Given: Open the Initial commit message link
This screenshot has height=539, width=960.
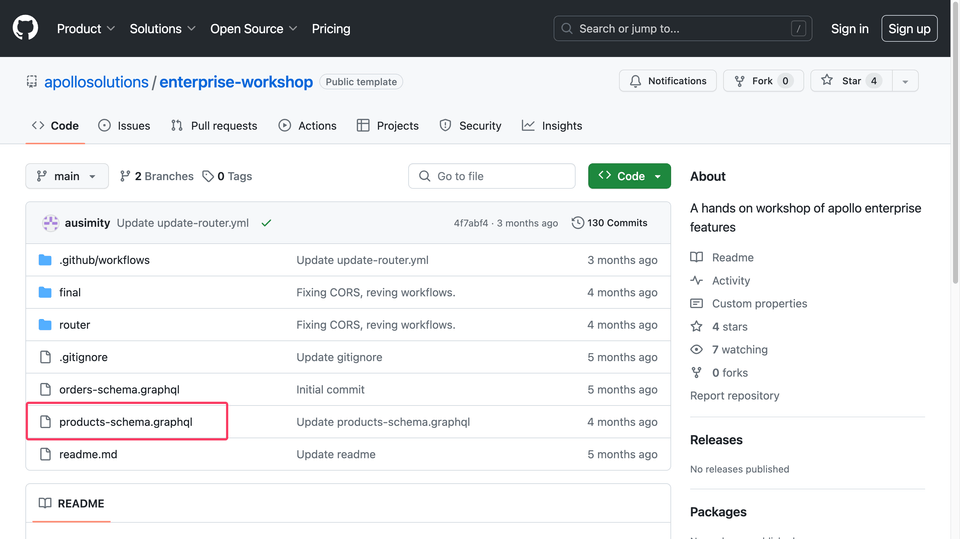Looking at the screenshot, I should point(330,390).
